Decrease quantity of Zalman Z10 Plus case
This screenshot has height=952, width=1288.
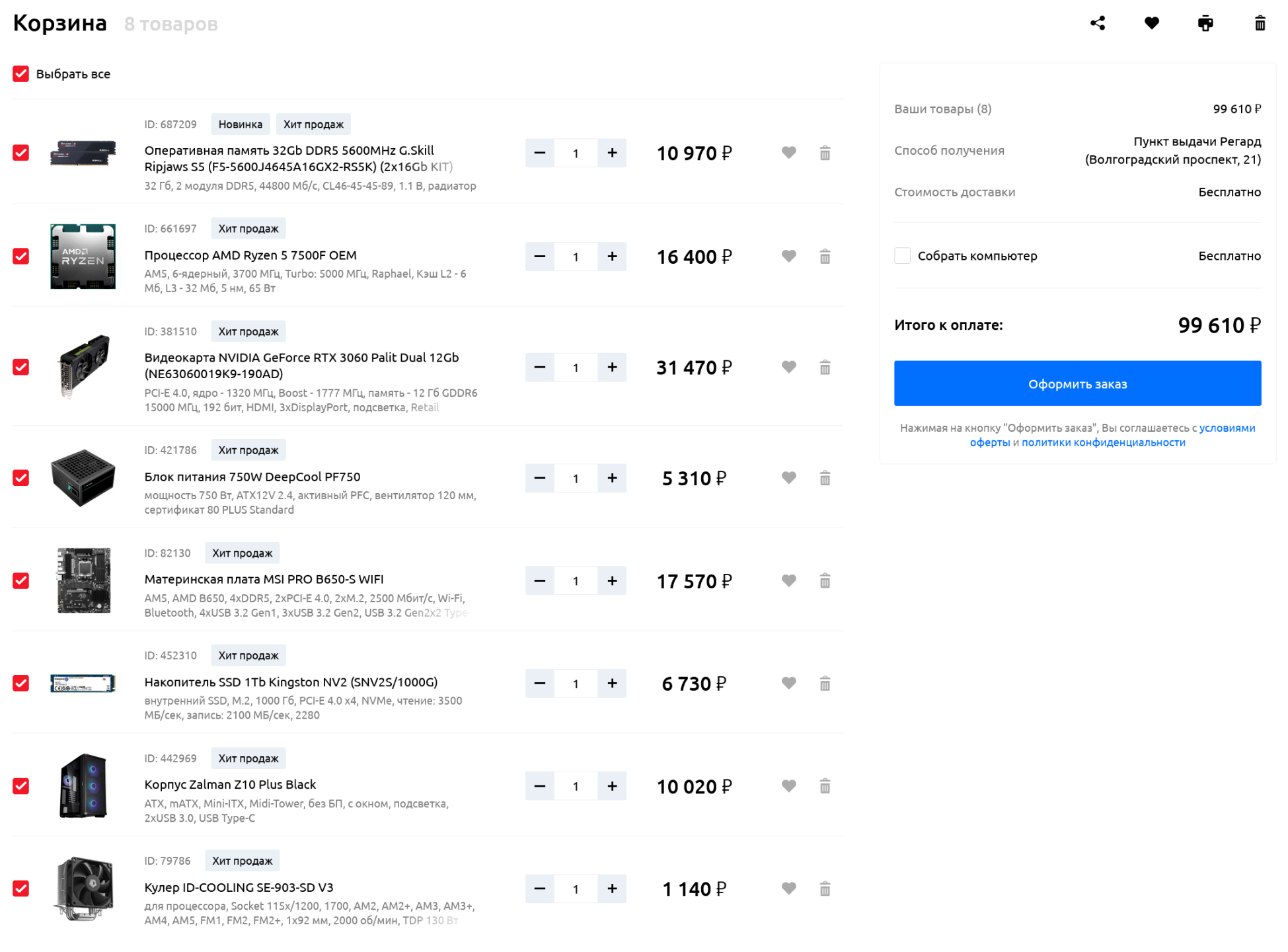point(540,787)
